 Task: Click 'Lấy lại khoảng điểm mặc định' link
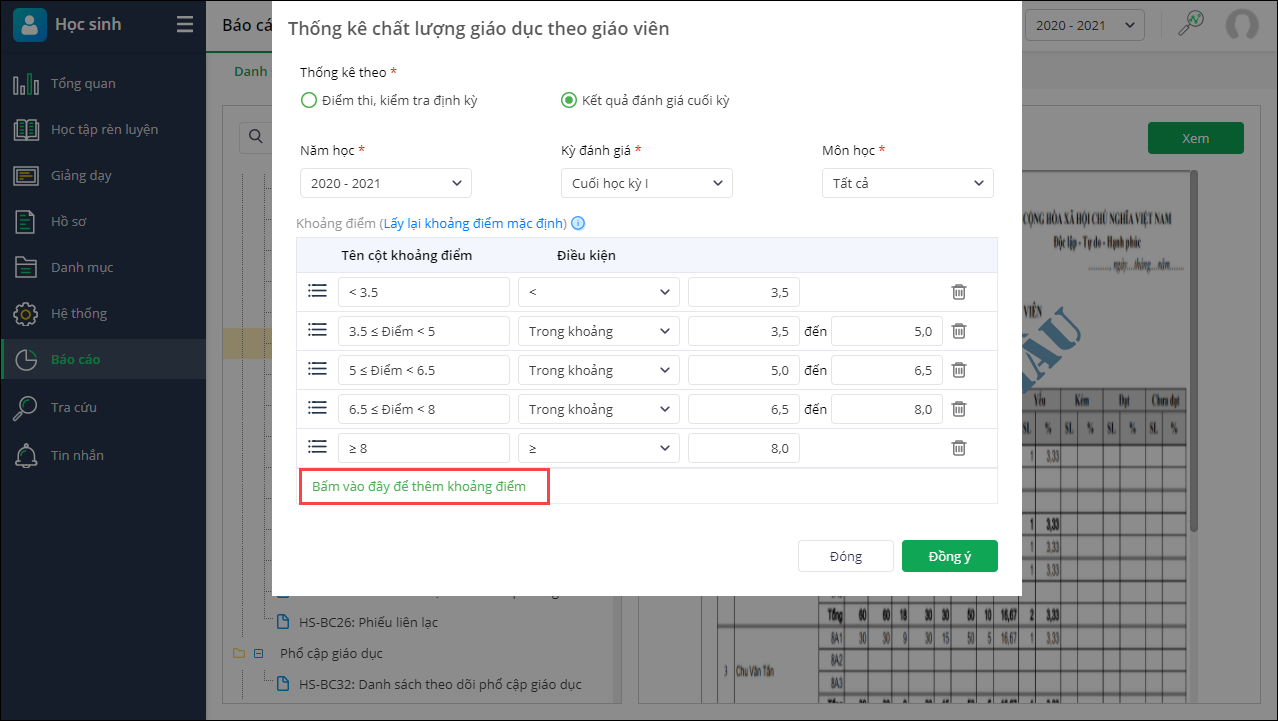coord(474,223)
